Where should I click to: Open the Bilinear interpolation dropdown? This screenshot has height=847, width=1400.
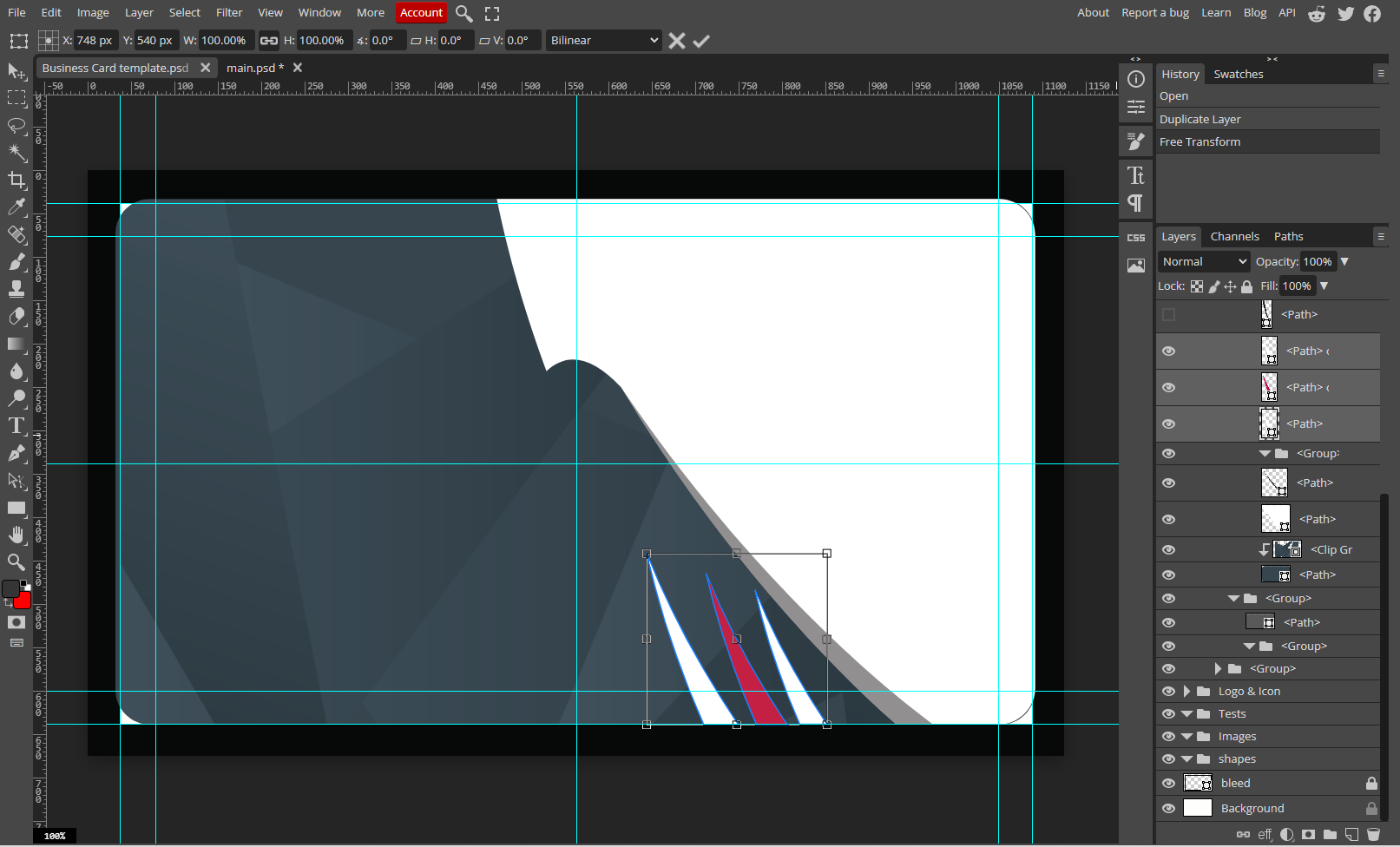[604, 41]
